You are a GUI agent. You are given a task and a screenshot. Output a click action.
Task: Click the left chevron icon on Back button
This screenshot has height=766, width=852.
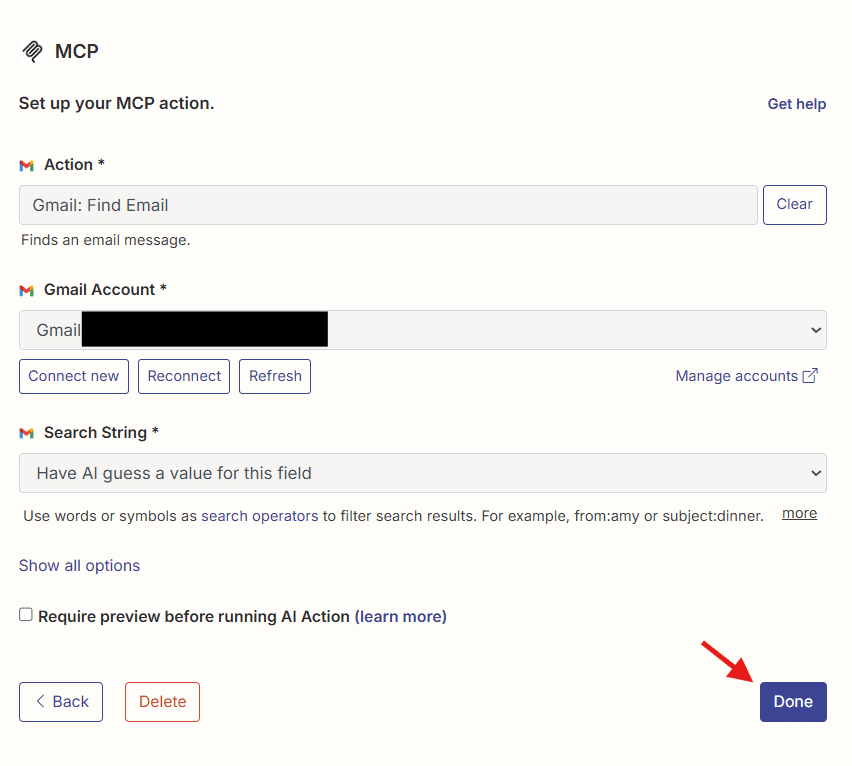coord(40,701)
